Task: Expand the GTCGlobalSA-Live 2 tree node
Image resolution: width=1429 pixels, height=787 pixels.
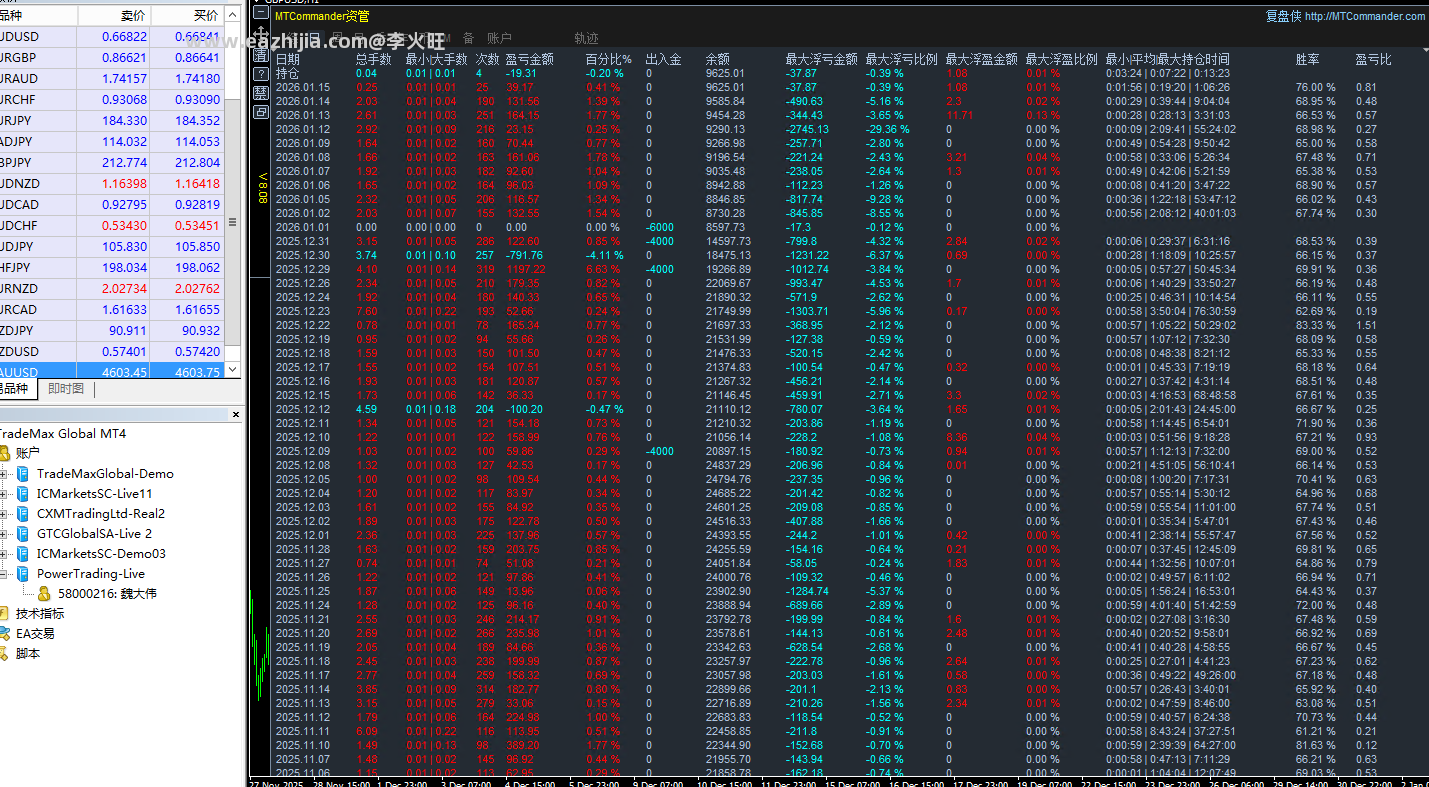Action: (4, 534)
